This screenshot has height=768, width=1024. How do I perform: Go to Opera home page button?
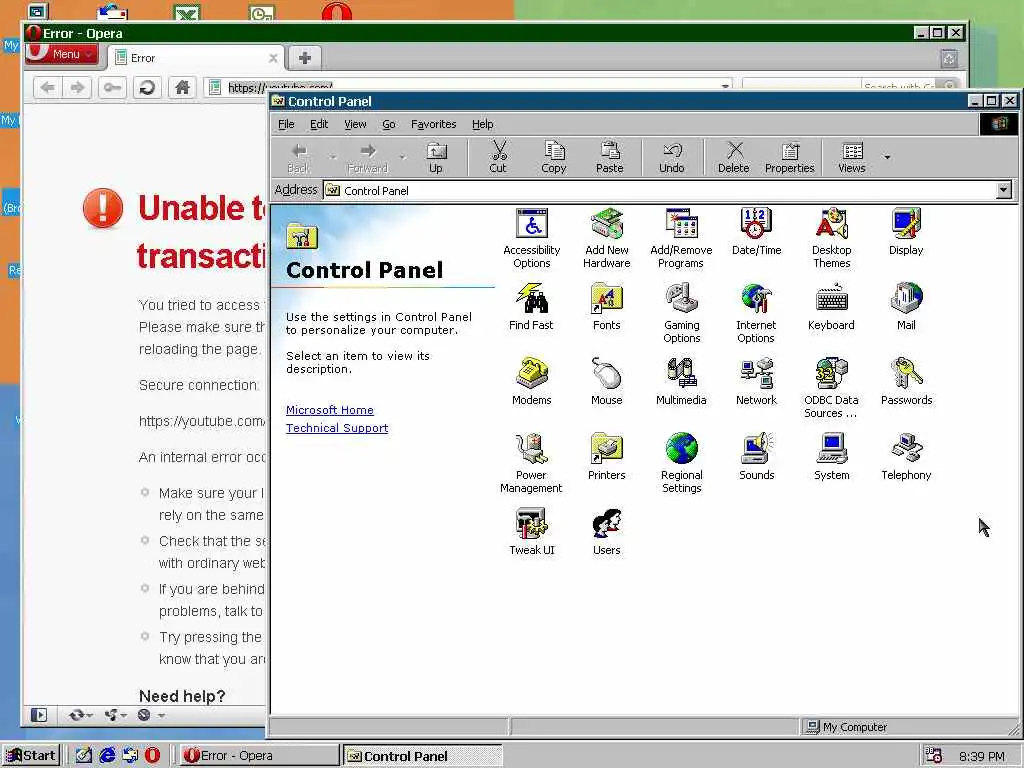(182, 87)
